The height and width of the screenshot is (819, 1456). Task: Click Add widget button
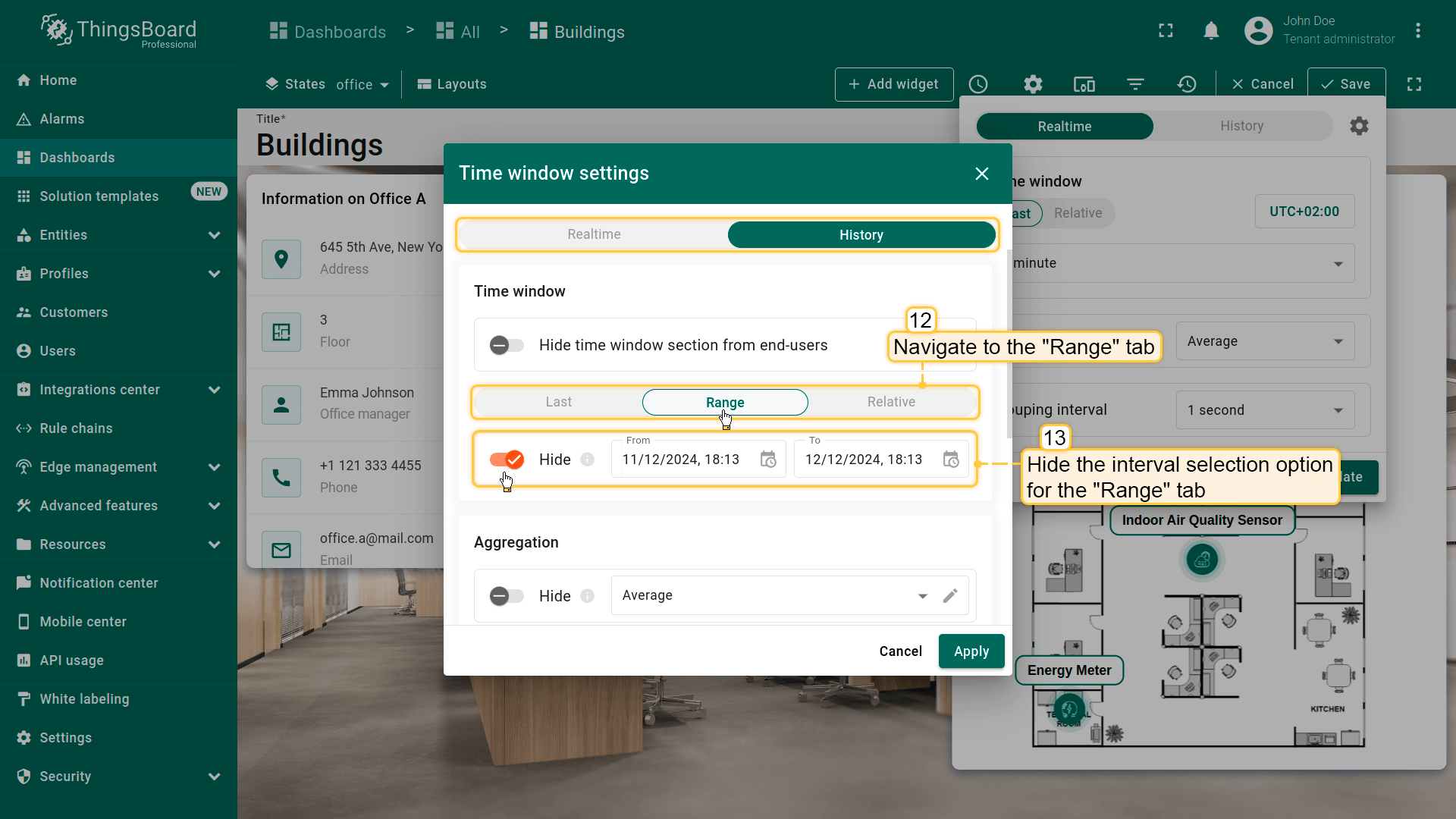pos(893,84)
